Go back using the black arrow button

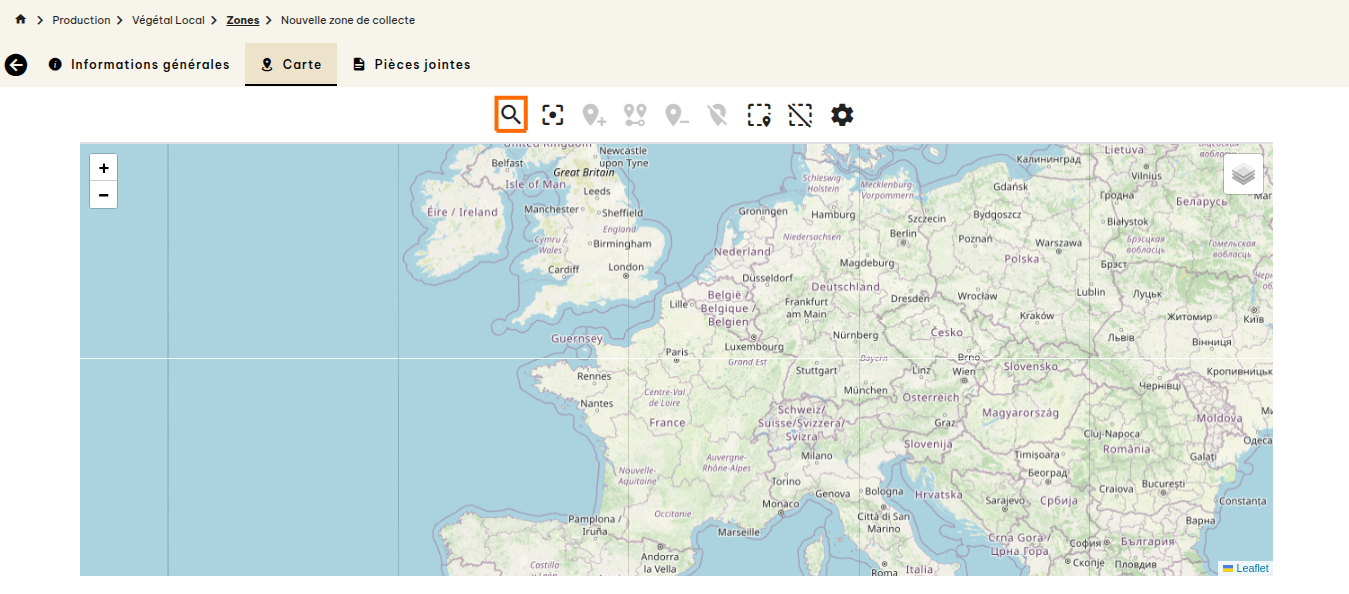(16, 65)
